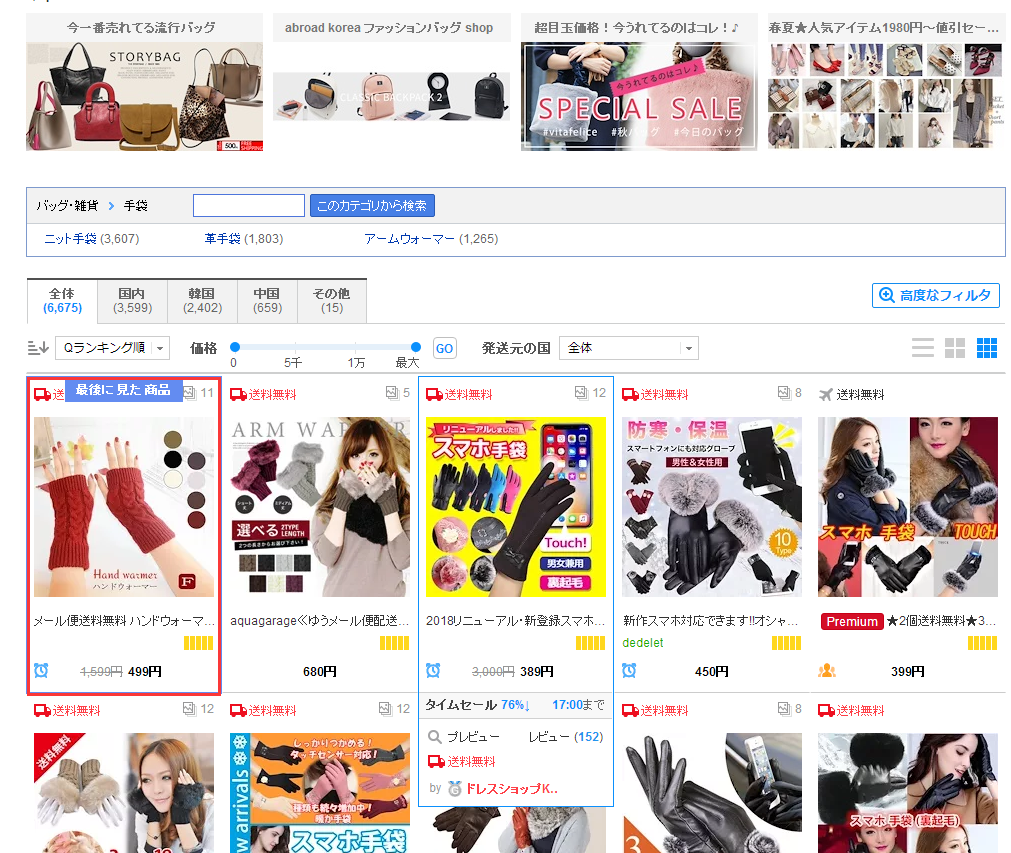Click プレビュー preview link in popup
The width and height of the screenshot is (1011, 853).
(473, 736)
